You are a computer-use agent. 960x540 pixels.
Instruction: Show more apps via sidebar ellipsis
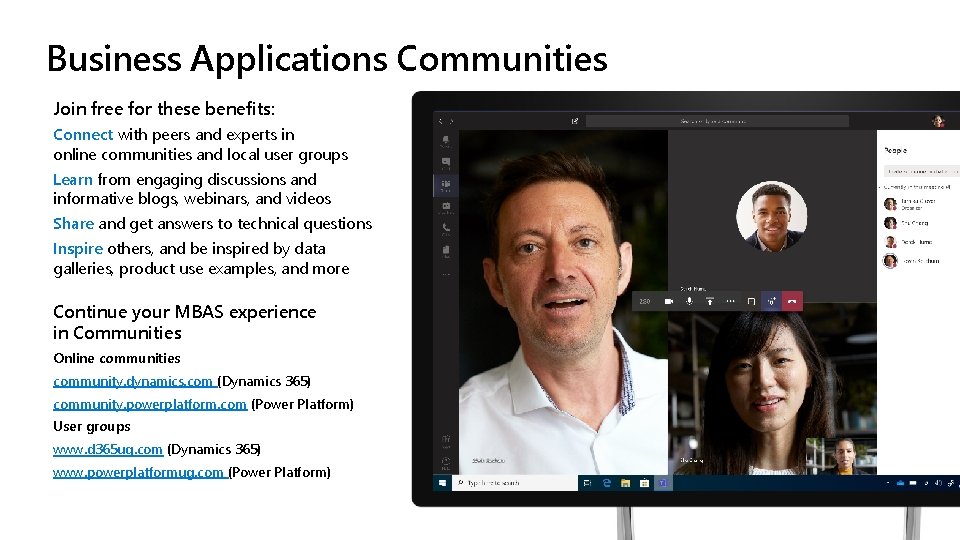446,274
